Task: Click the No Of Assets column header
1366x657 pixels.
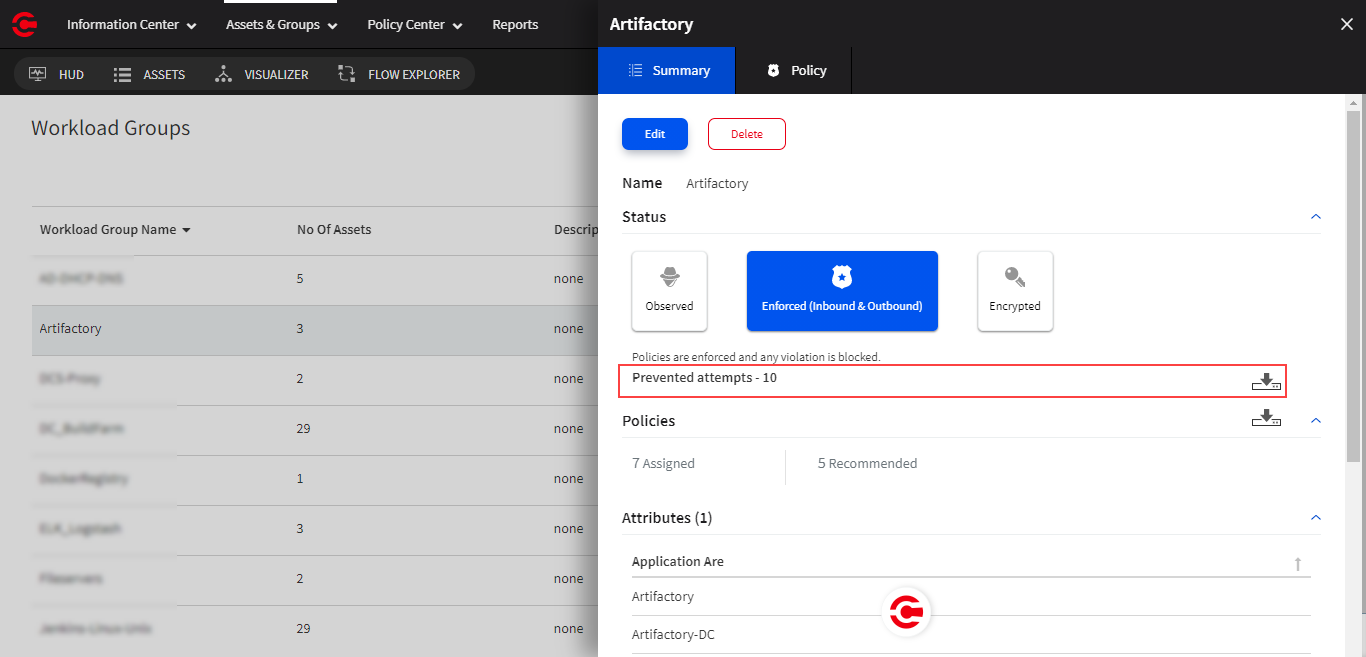Action: coord(334,230)
